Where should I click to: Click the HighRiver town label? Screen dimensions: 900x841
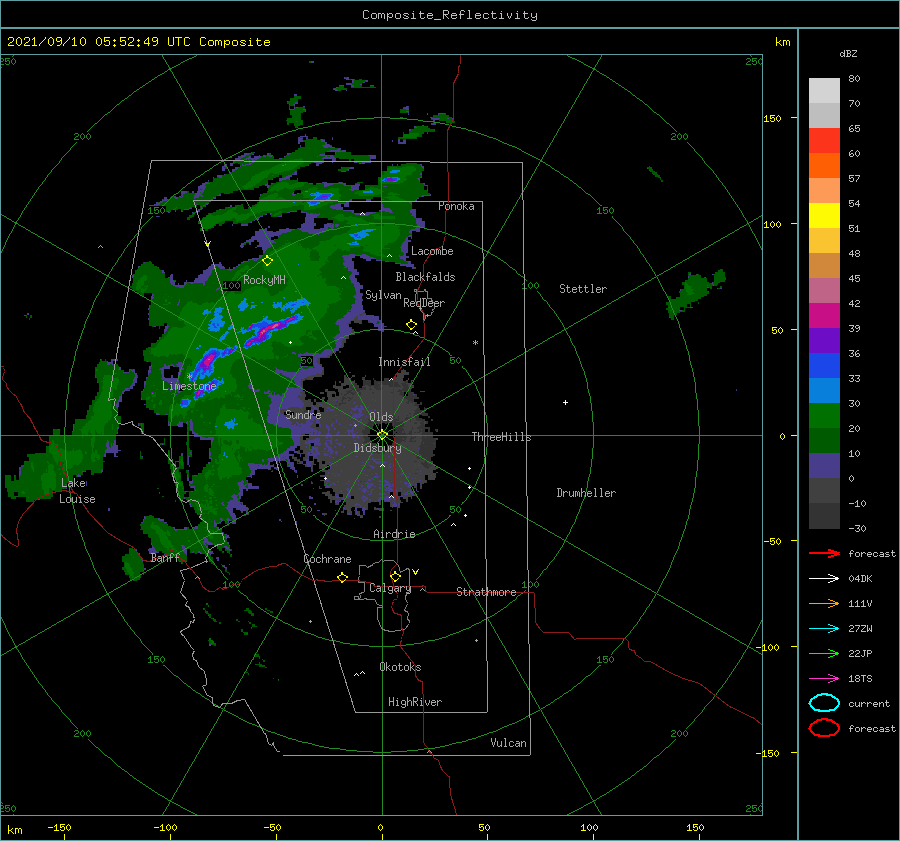[x=415, y=702]
